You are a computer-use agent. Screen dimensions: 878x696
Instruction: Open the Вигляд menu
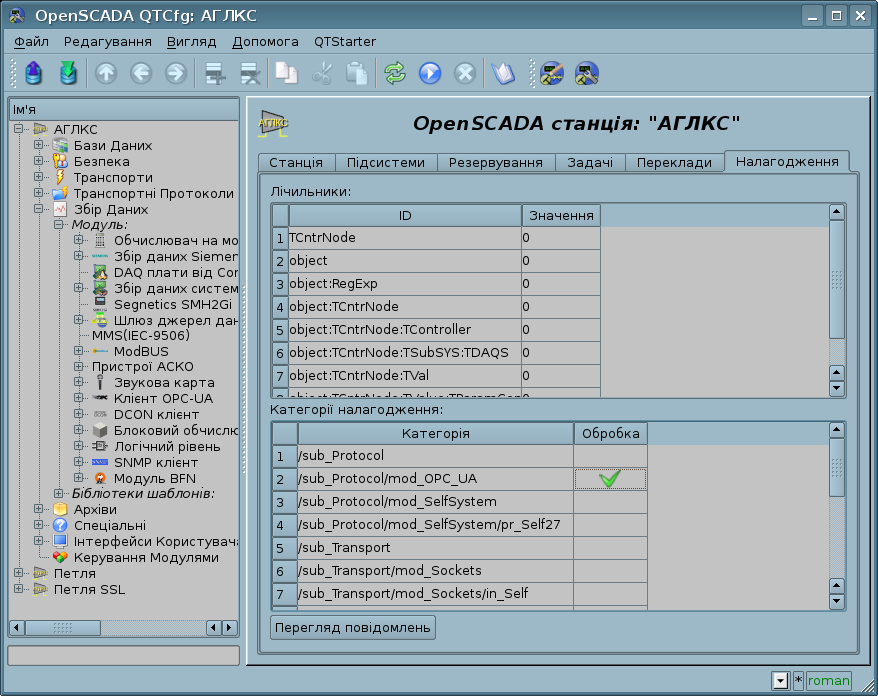coord(191,41)
